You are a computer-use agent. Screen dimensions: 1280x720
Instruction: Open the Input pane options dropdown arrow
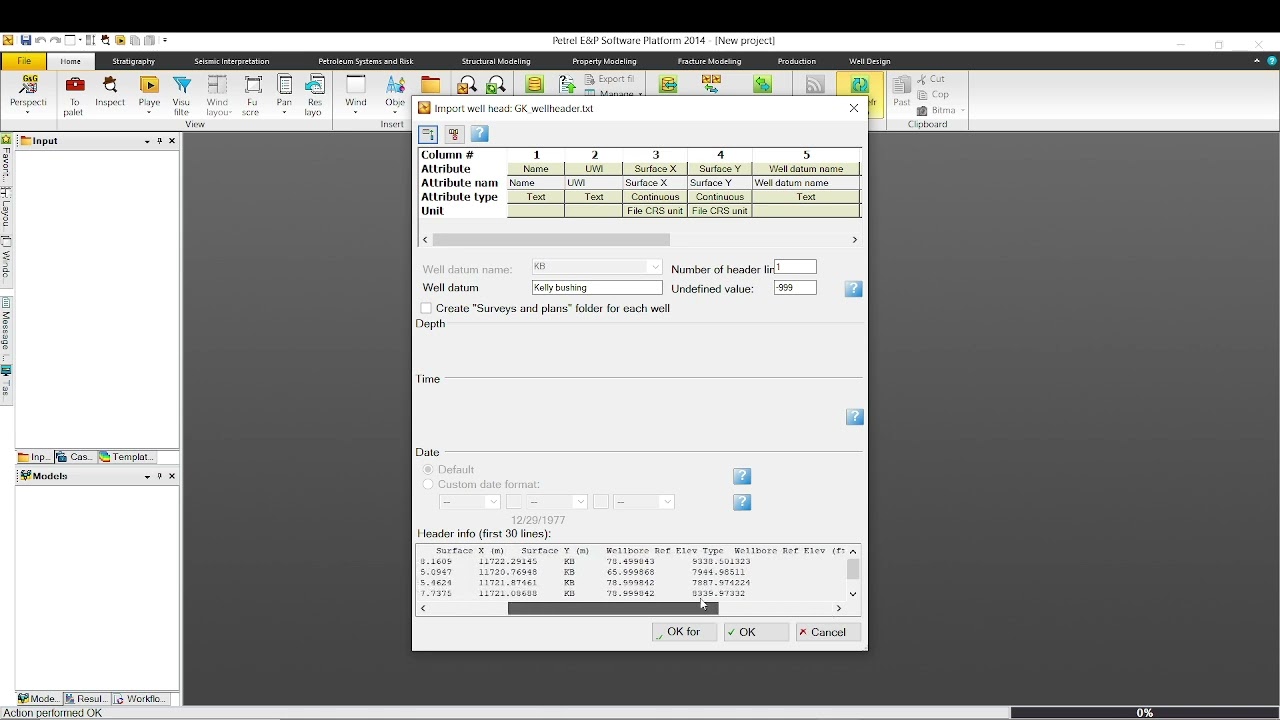tap(147, 141)
